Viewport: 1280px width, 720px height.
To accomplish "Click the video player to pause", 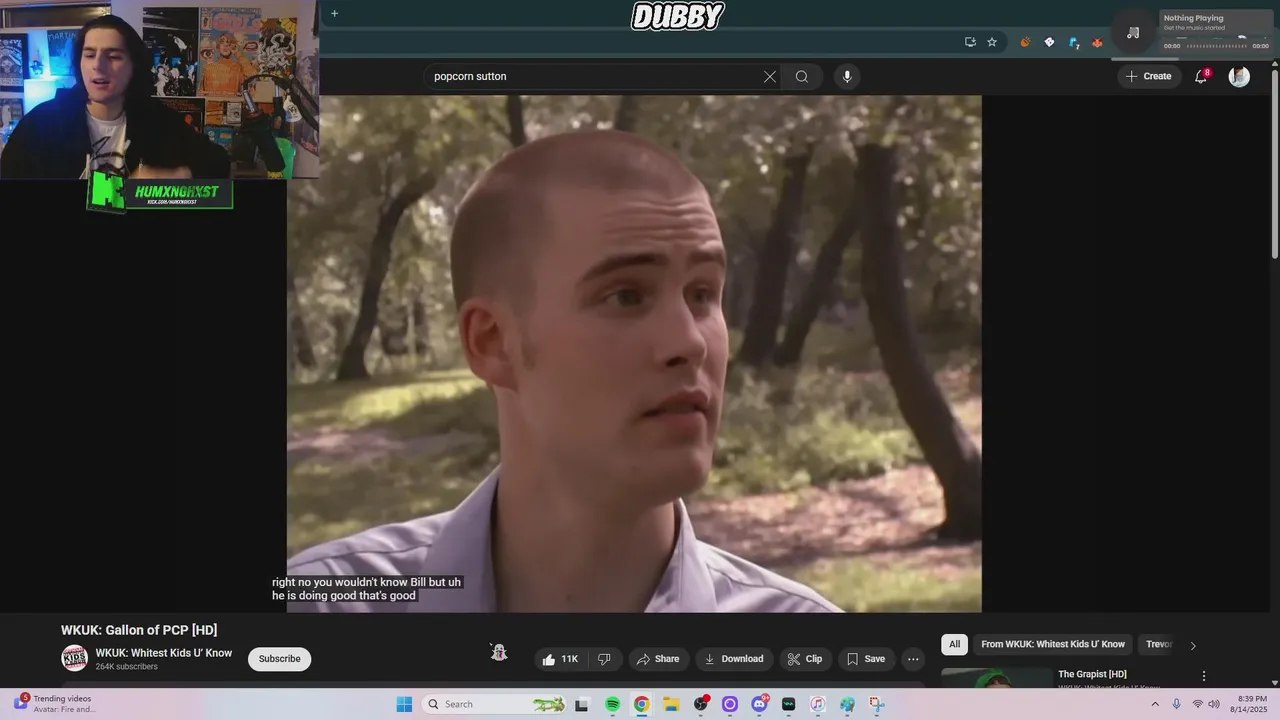I will [634, 353].
